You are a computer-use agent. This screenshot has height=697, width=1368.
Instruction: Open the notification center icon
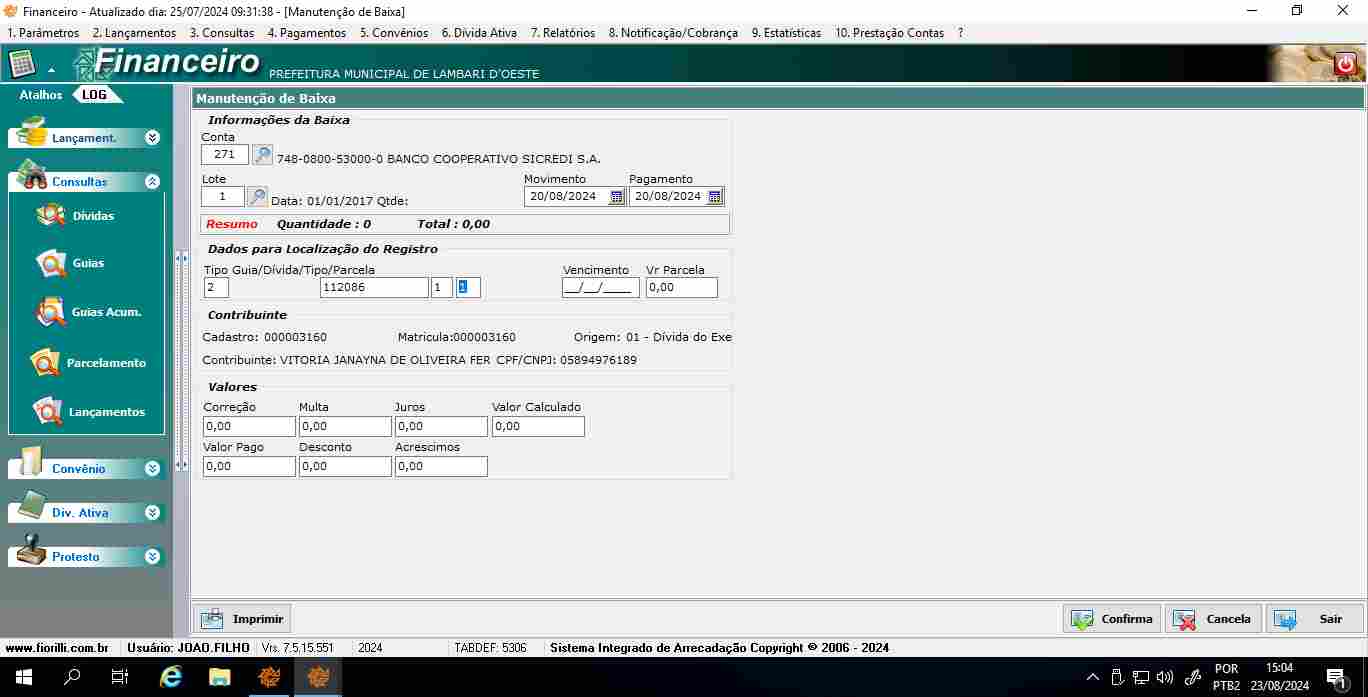click(1335, 677)
